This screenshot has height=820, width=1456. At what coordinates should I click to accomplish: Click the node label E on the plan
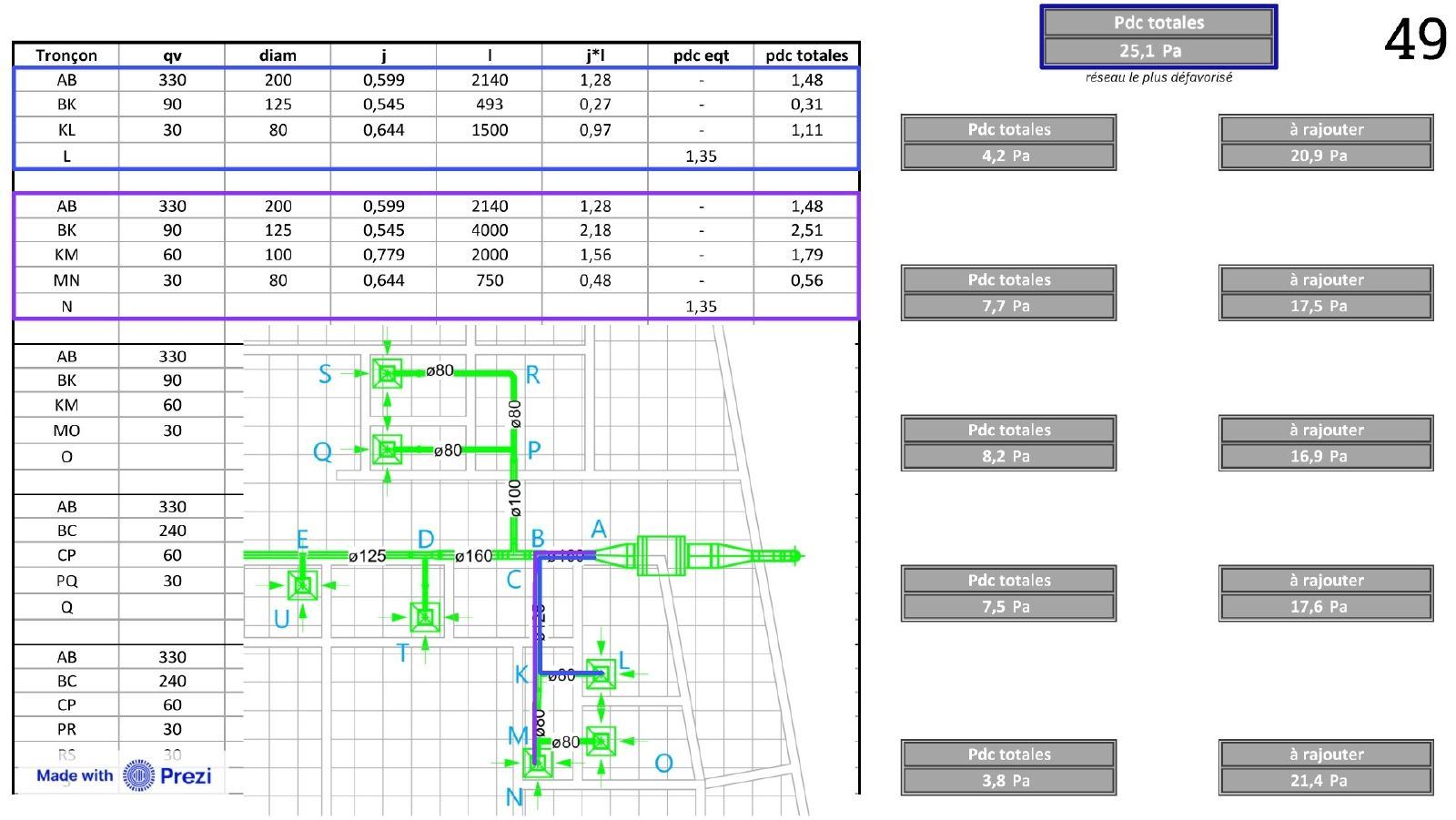pyautogui.click(x=302, y=541)
